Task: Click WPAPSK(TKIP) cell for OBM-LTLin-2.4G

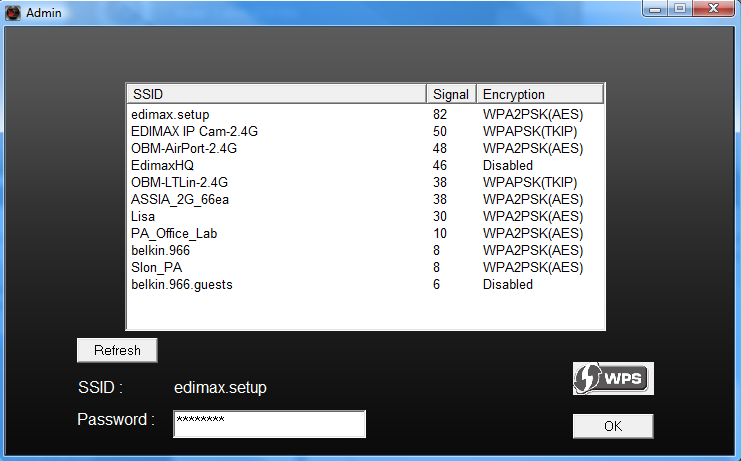Action: 530,182
